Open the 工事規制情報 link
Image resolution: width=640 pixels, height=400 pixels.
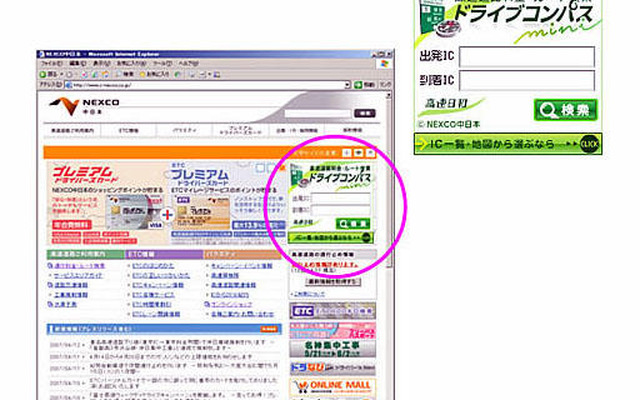click(71, 295)
